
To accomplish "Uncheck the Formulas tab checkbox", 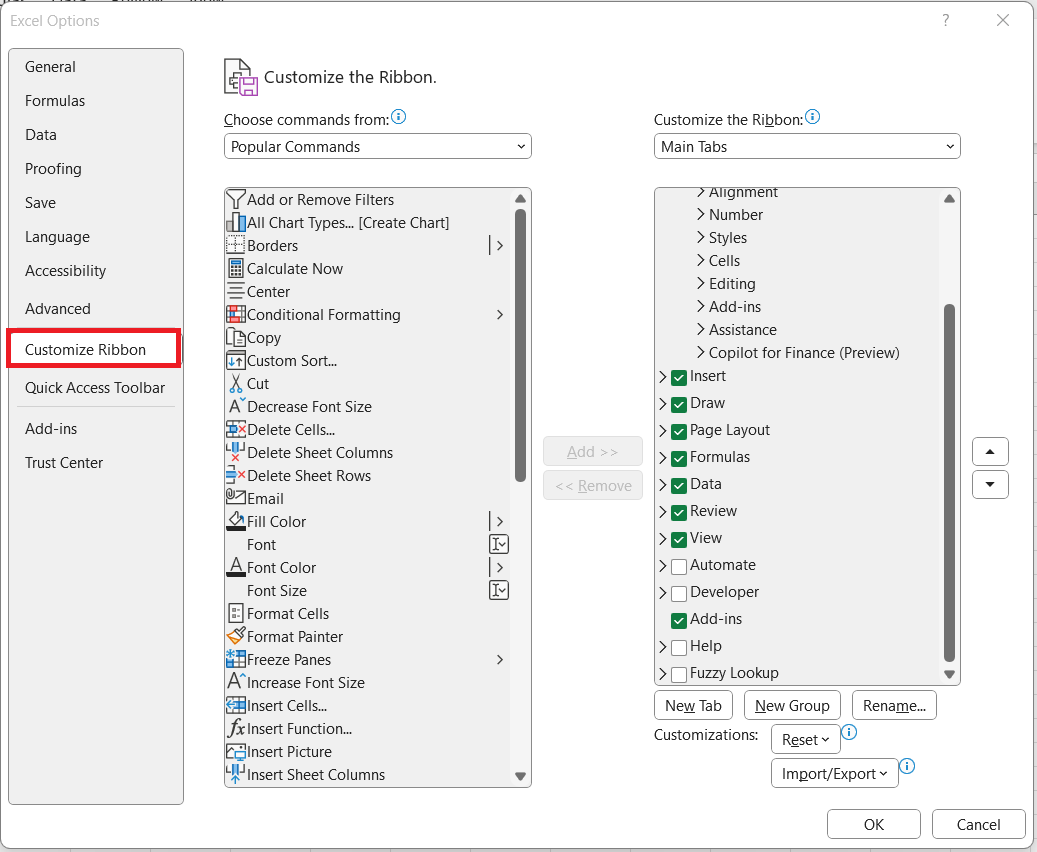I will click(x=679, y=458).
